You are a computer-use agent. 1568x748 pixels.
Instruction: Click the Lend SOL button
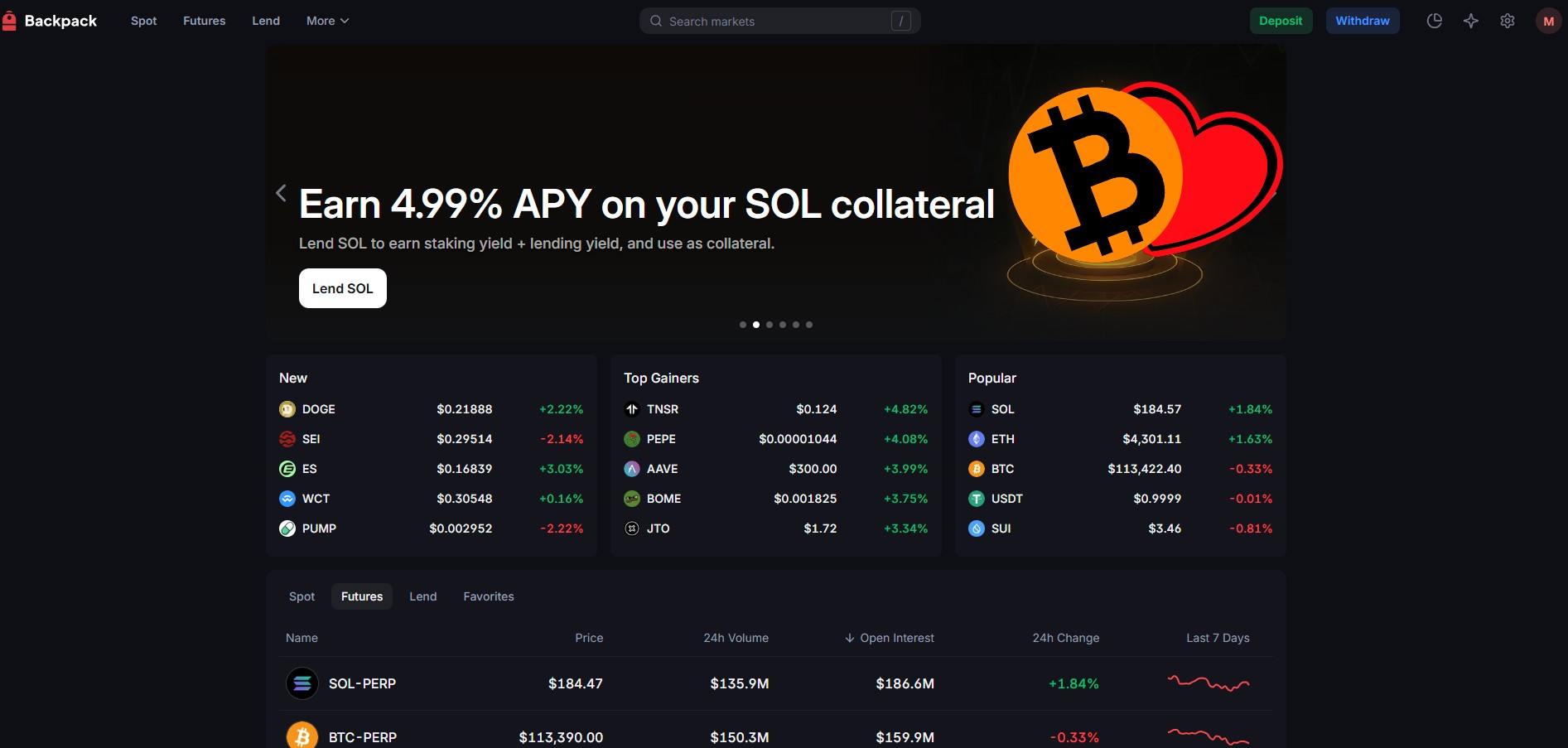[343, 288]
